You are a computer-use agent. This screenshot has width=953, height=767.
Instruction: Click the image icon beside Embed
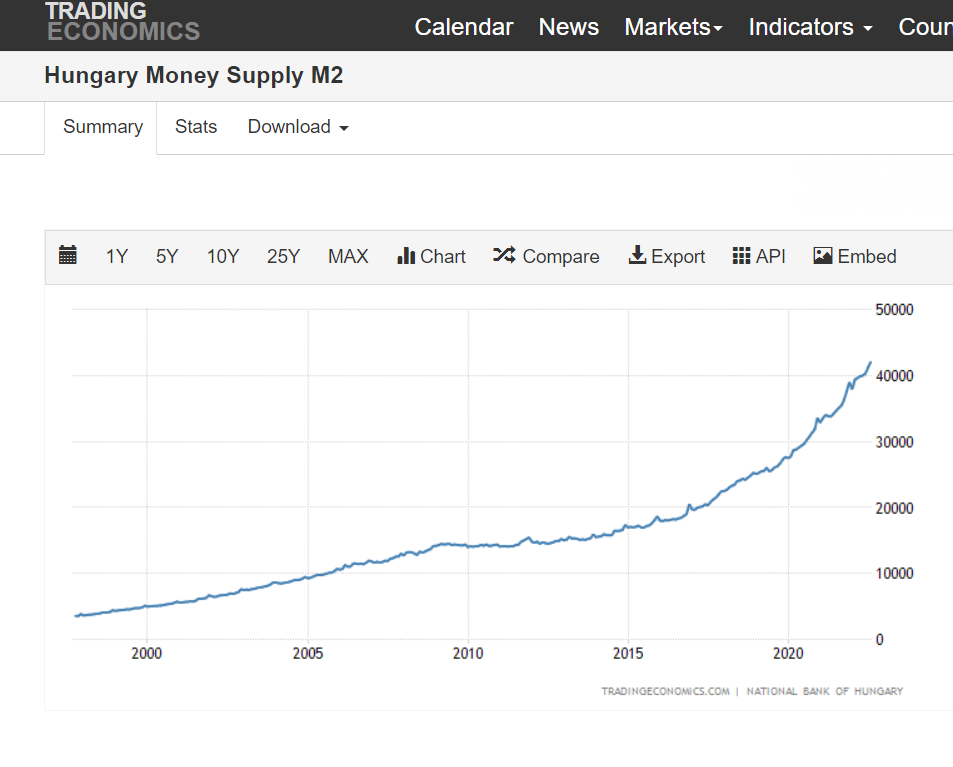[x=823, y=256]
